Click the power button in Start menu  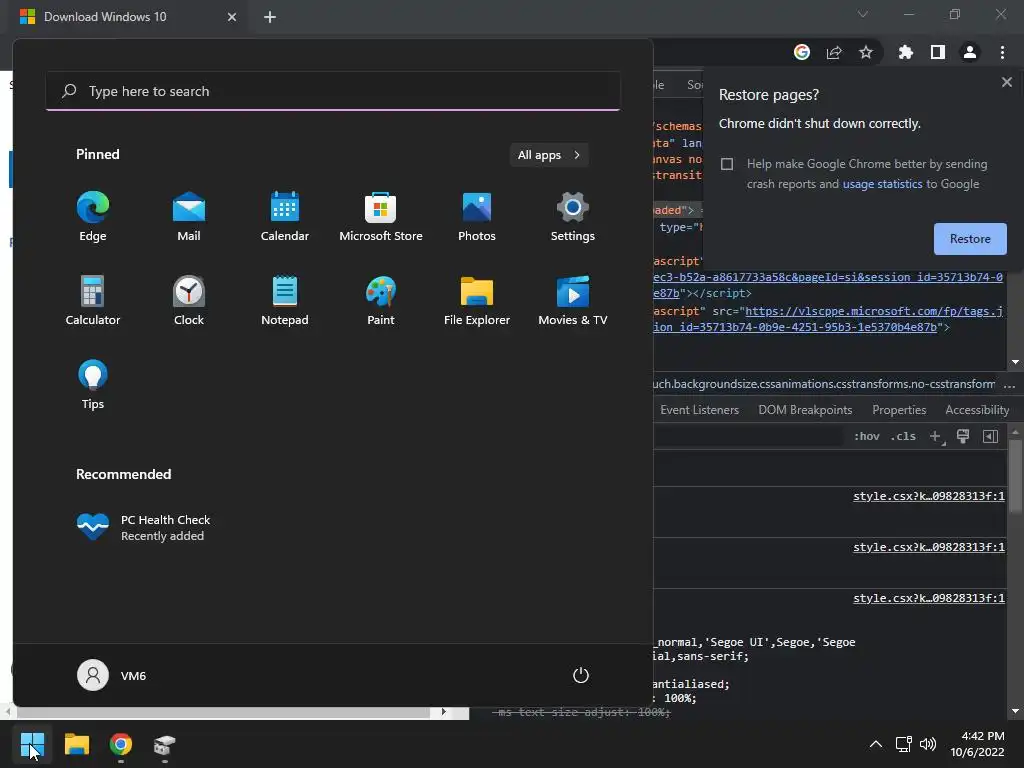tap(581, 675)
